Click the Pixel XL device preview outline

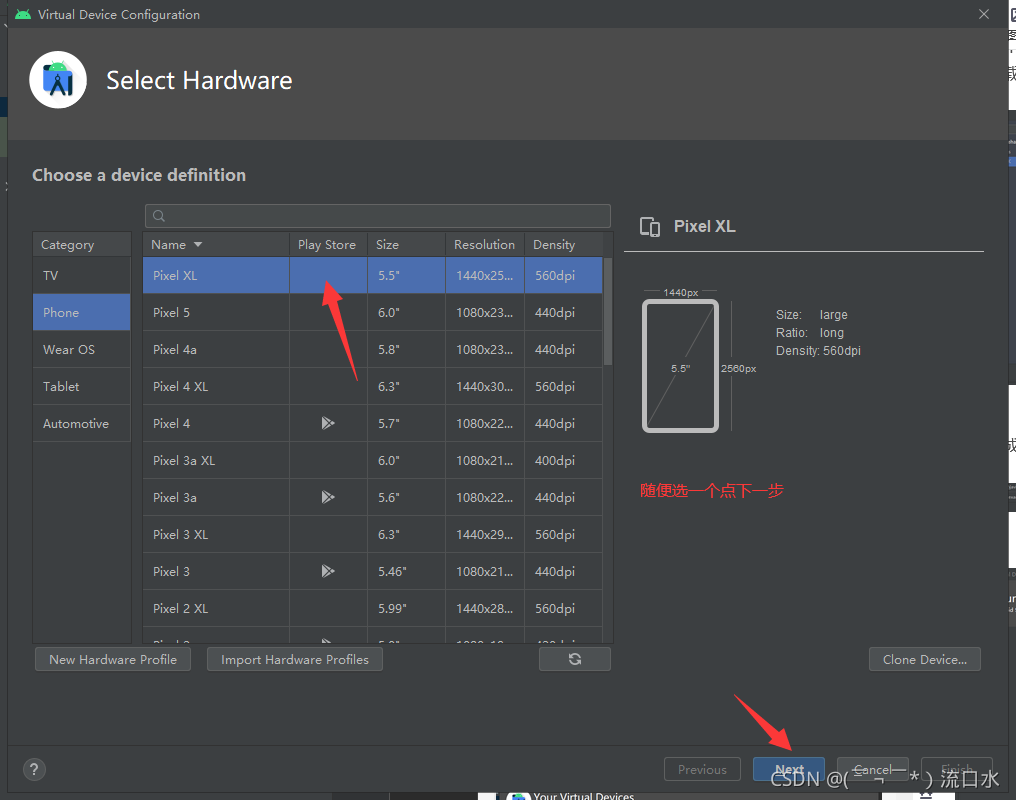680,366
